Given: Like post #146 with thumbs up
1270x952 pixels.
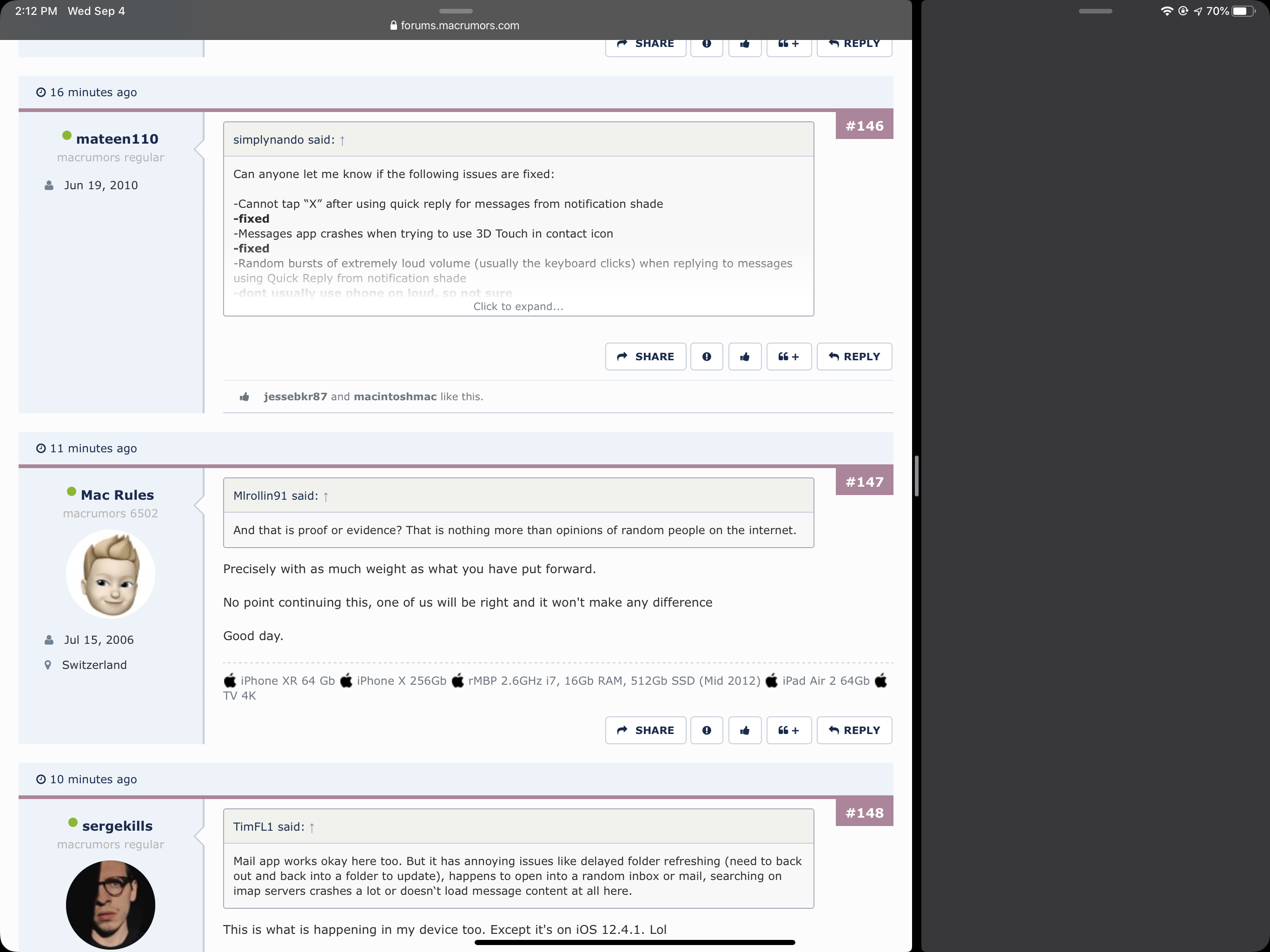Looking at the screenshot, I should click(x=745, y=357).
